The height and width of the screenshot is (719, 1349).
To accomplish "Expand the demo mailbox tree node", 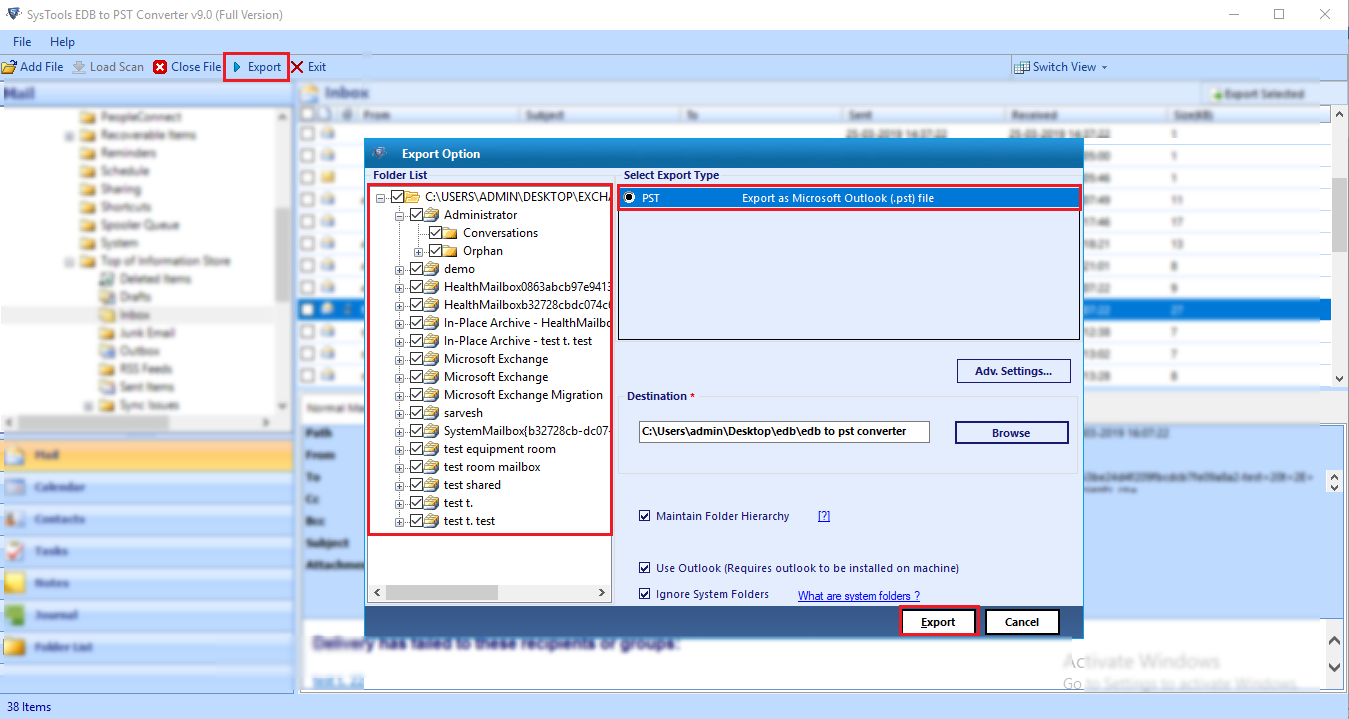I will tap(401, 269).
